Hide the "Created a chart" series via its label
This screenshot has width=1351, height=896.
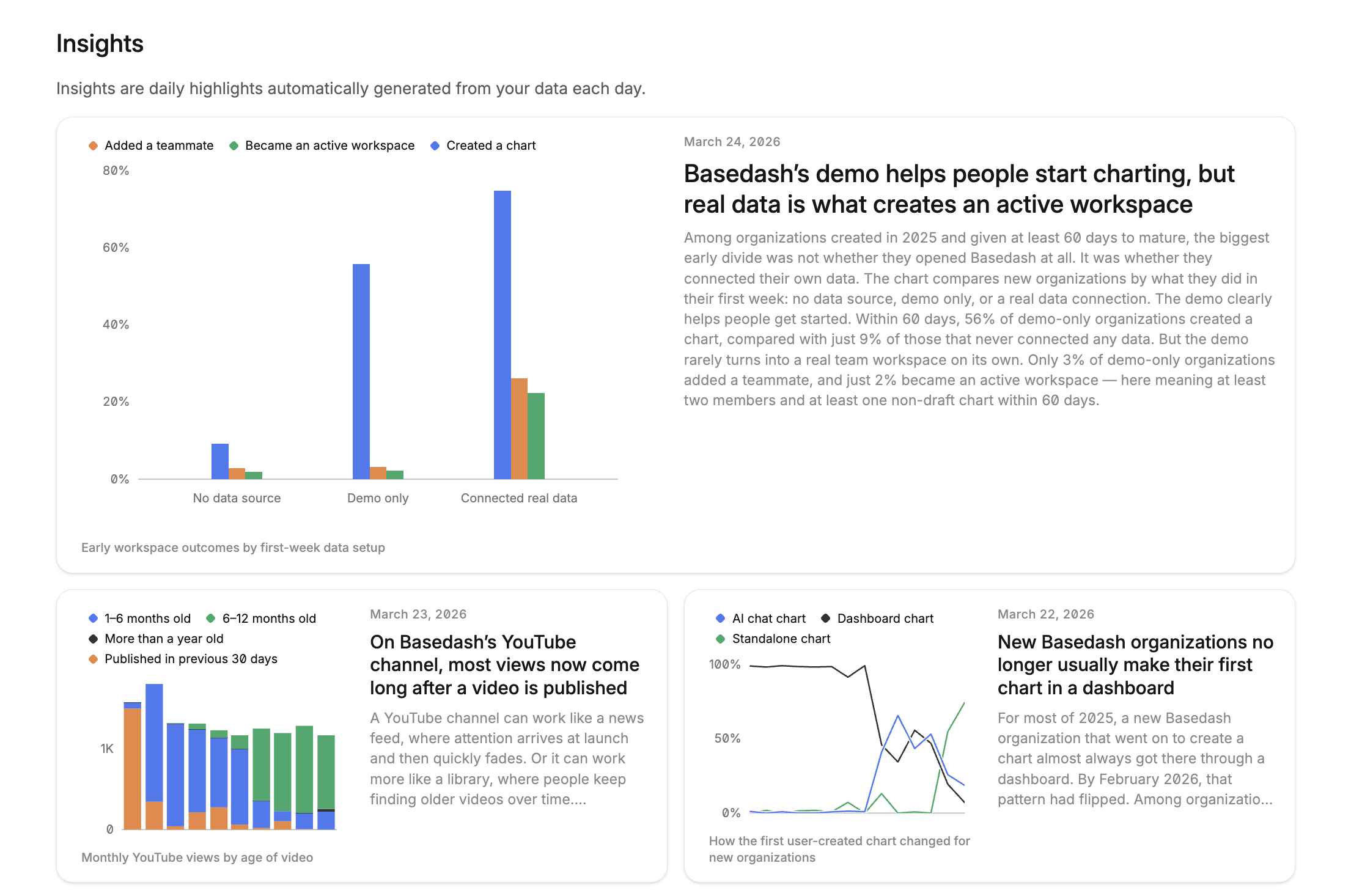click(491, 145)
